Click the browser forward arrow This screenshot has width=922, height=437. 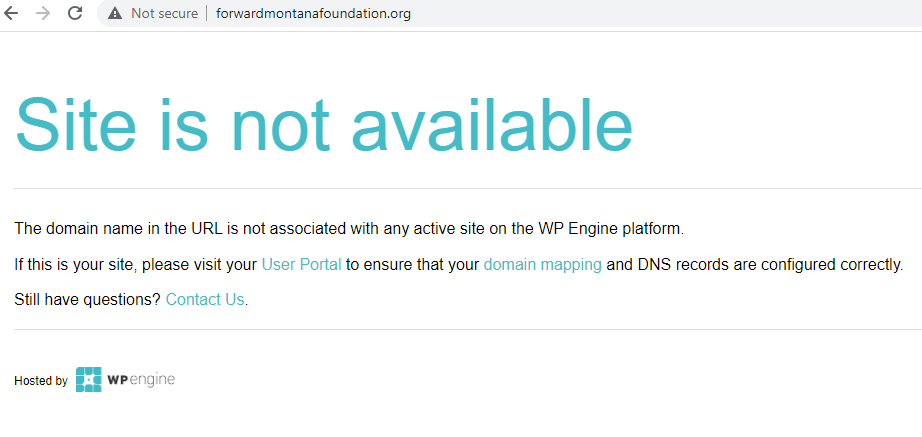43,14
